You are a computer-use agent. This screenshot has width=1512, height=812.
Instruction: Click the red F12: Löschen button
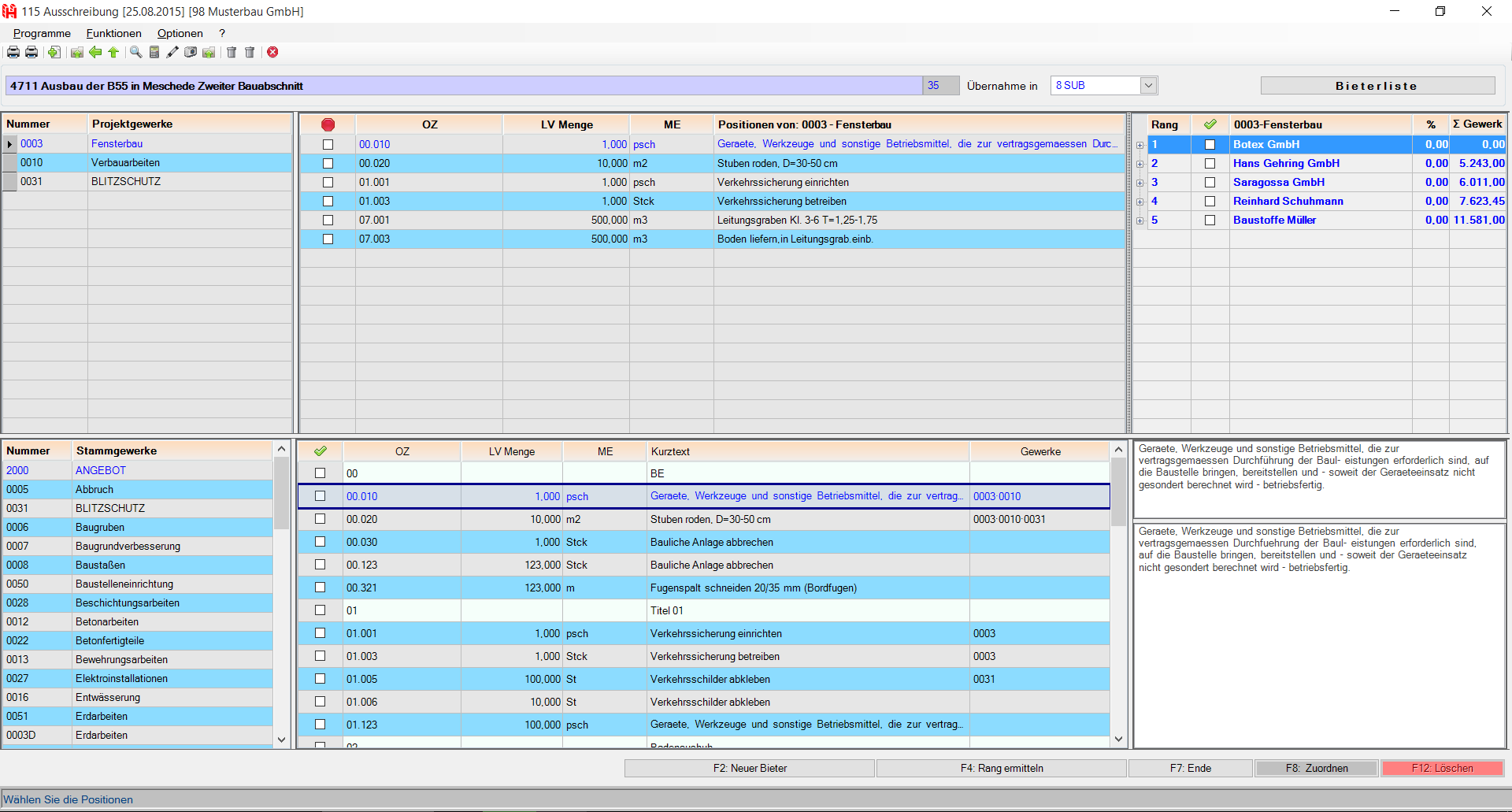[x=1442, y=768]
